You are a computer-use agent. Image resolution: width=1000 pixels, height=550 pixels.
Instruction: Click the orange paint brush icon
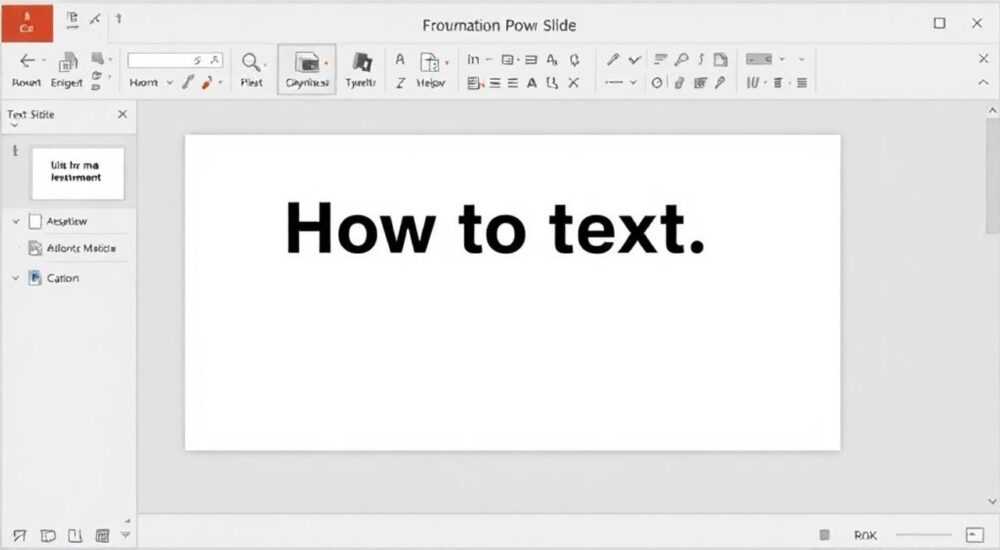click(207, 82)
